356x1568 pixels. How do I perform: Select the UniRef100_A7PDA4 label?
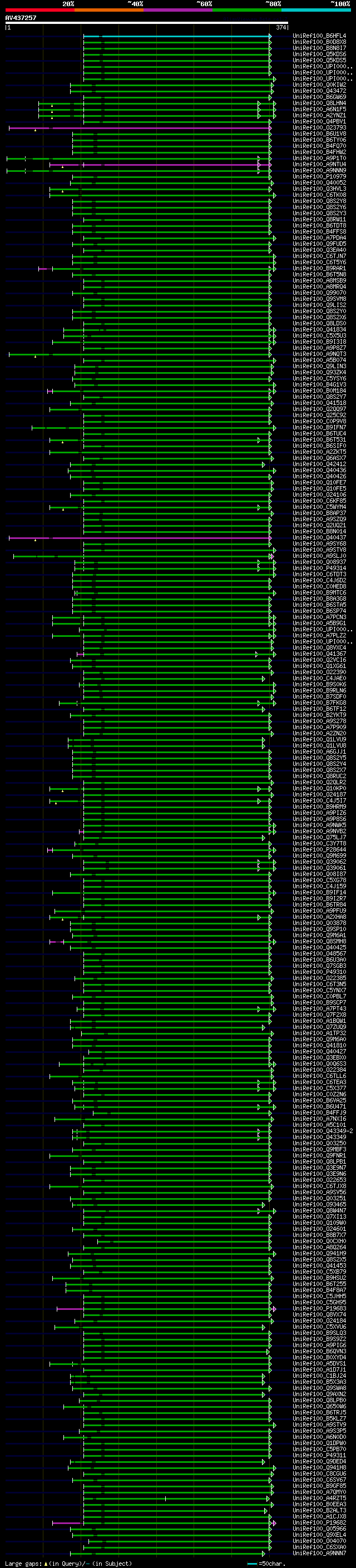click(x=319, y=238)
